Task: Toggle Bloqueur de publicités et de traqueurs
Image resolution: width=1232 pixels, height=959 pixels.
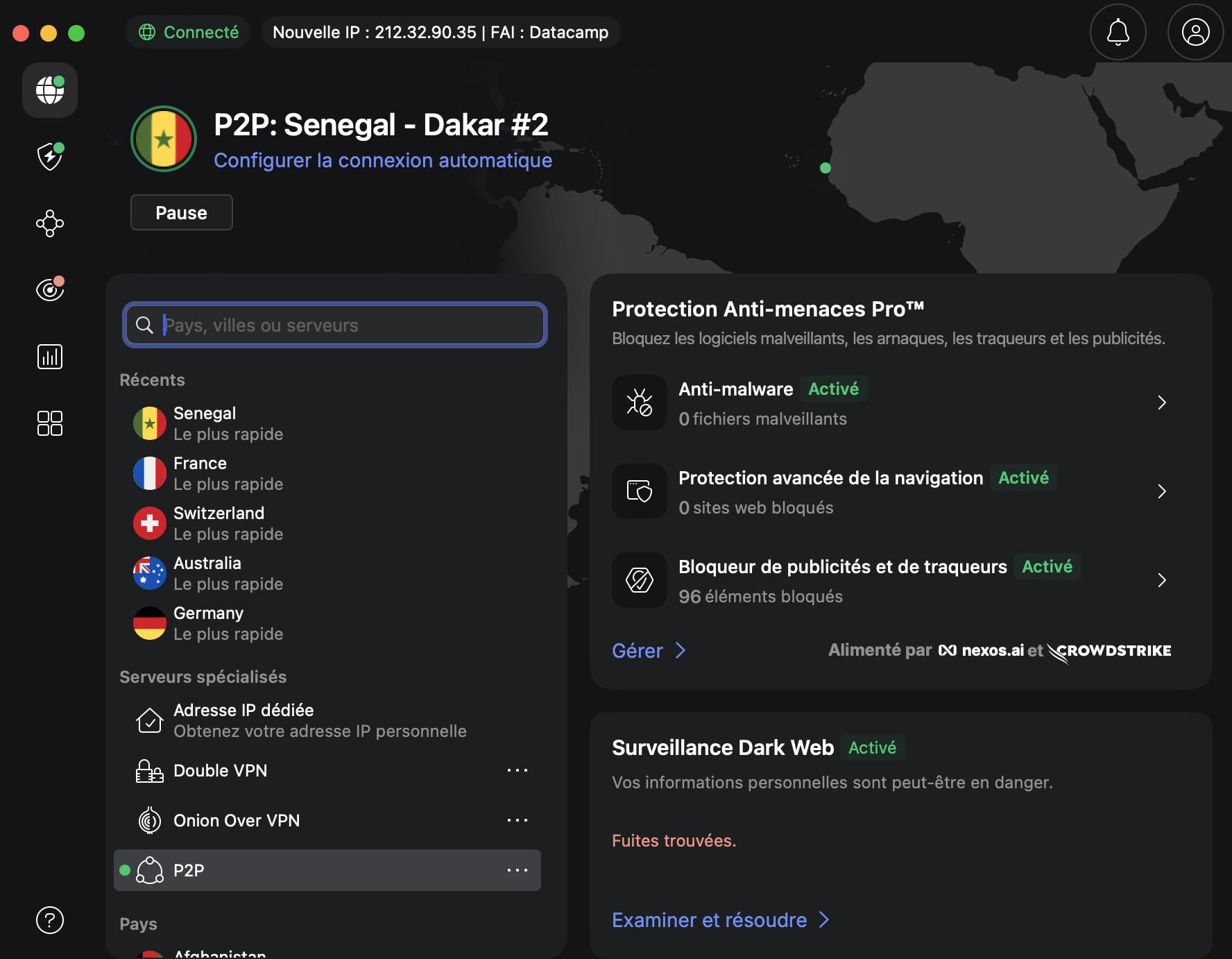Action: coord(1047,566)
